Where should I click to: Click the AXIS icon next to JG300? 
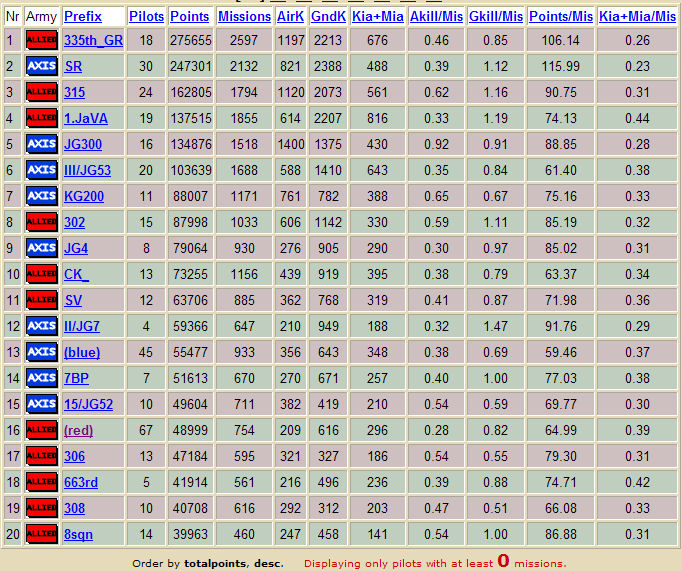click(x=42, y=144)
